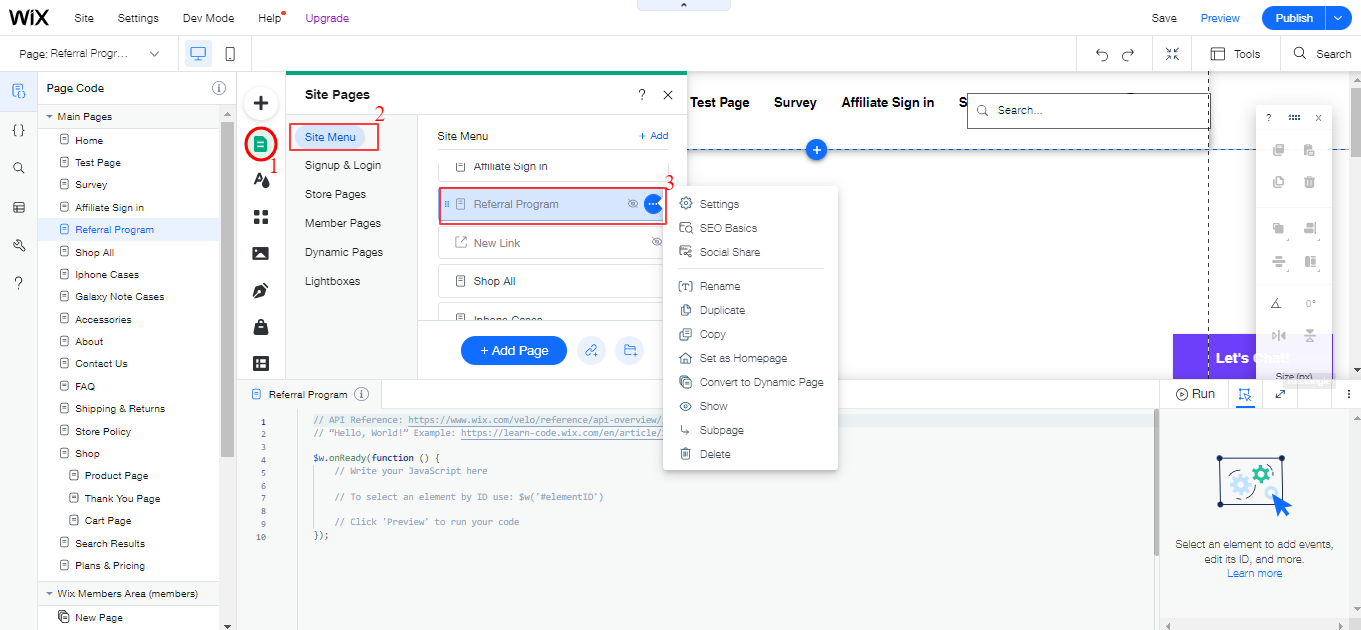
Task: Click the site search input field
Action: click(1087, 111)
